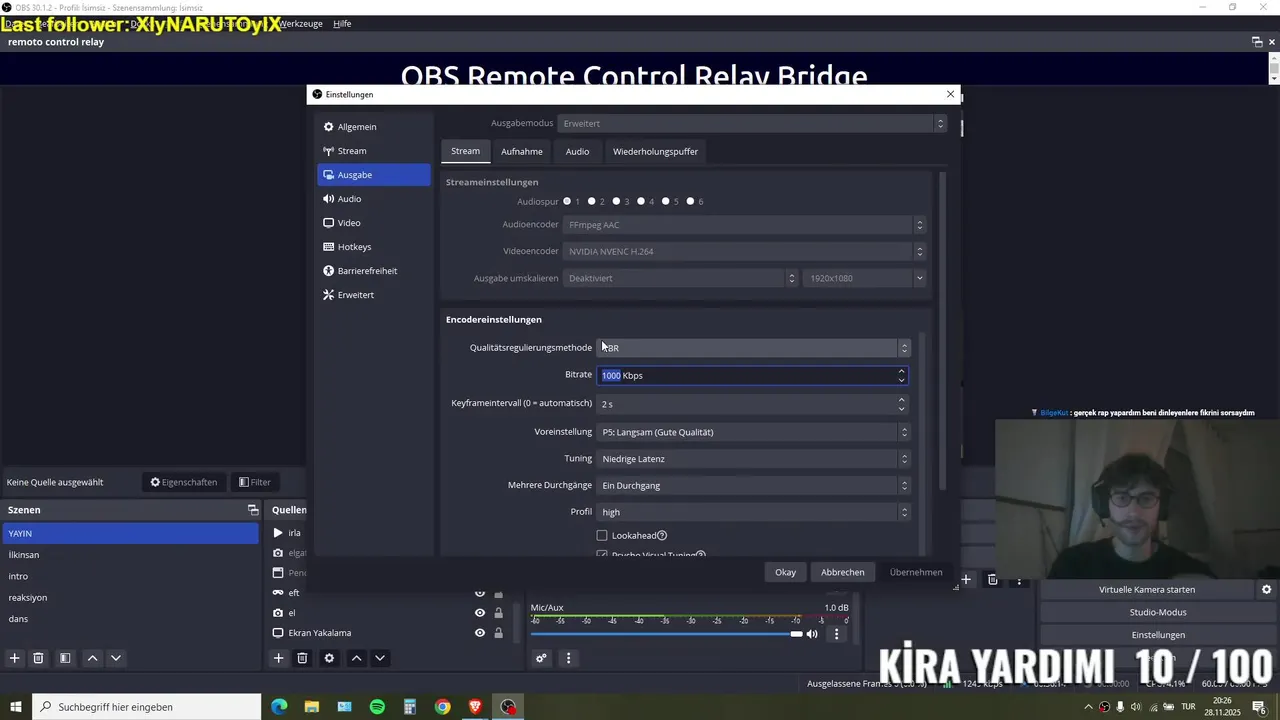Viewport: 1280px width, 720px height.
Task: Select Audiospur radio button 1
Action: pyautogui.click(x=567, y=201)
